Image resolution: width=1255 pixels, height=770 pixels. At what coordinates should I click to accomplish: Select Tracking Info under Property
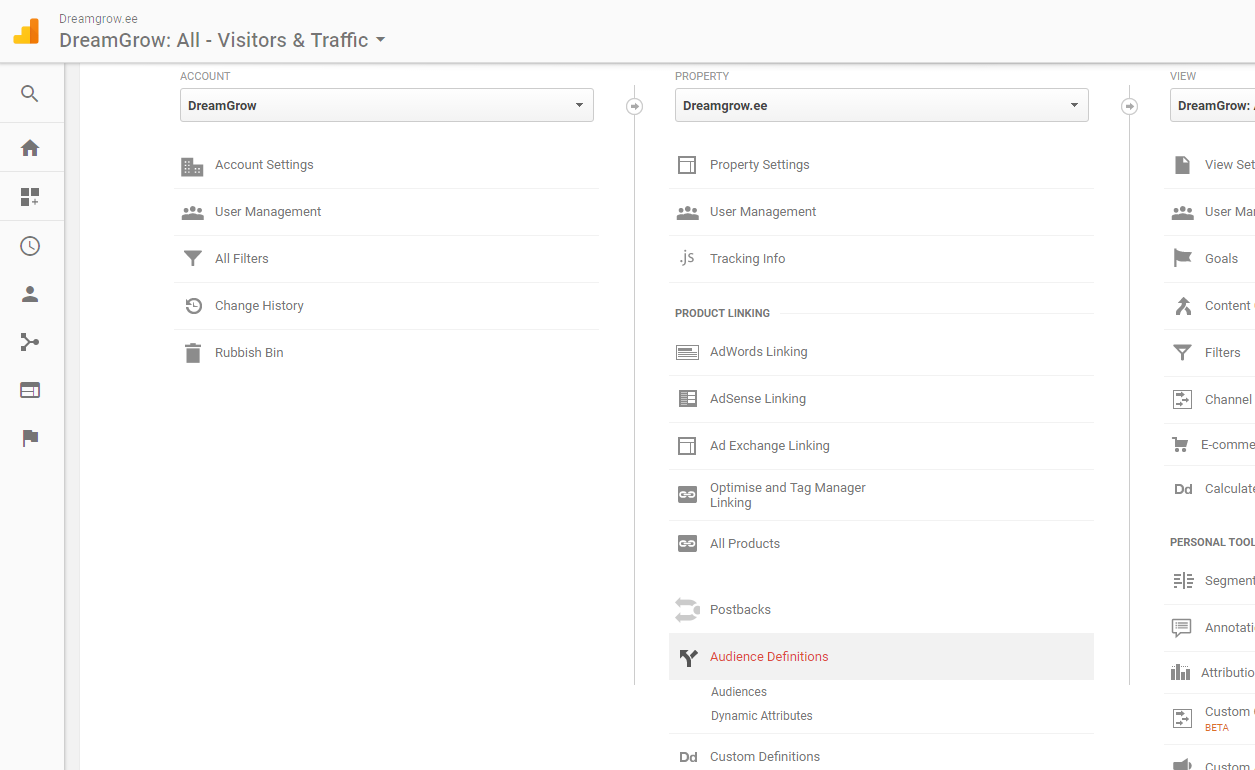[x=747, y=259]
